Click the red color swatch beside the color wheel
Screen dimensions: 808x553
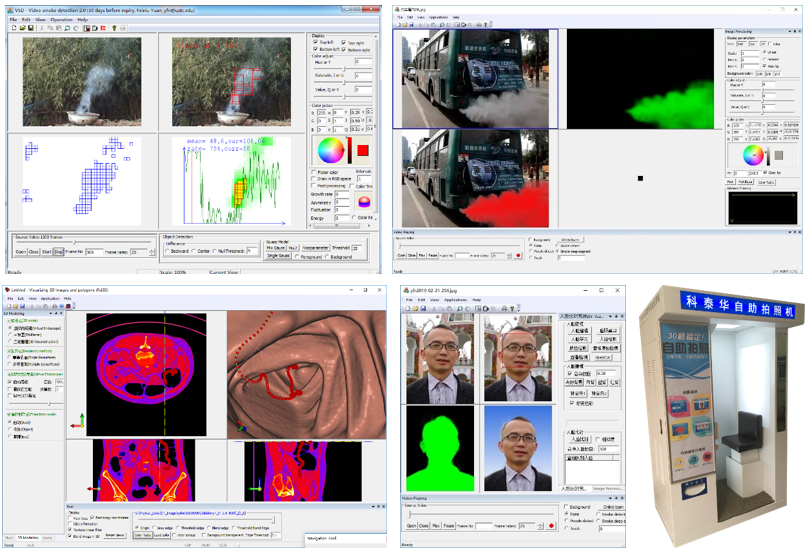tap(362, 150)
